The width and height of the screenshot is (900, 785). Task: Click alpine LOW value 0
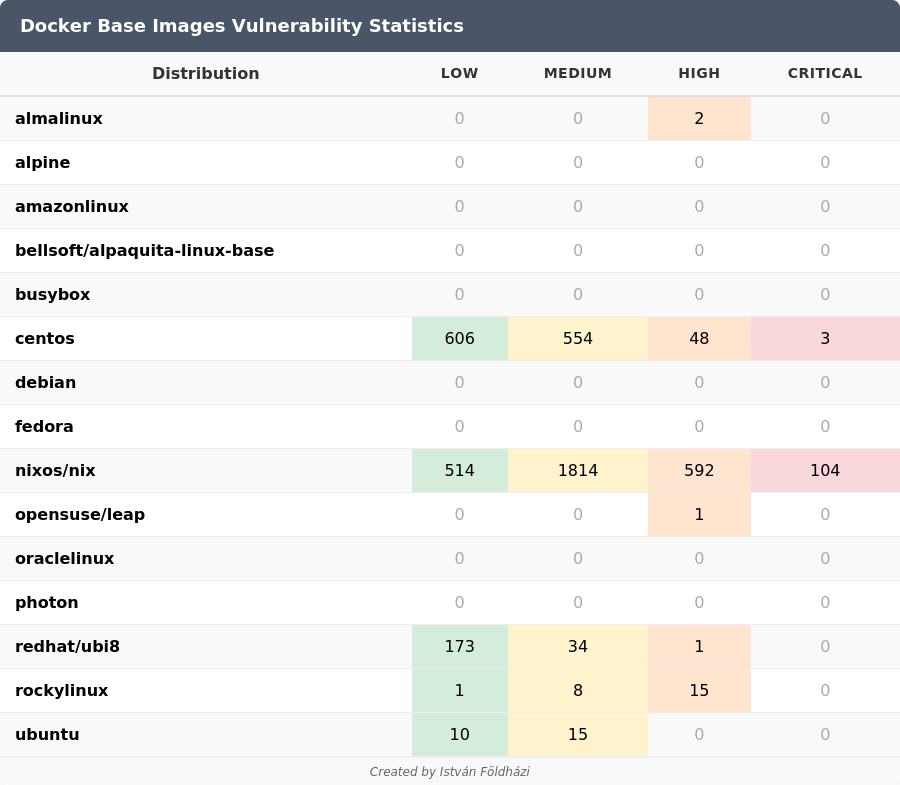click(459, 162)
